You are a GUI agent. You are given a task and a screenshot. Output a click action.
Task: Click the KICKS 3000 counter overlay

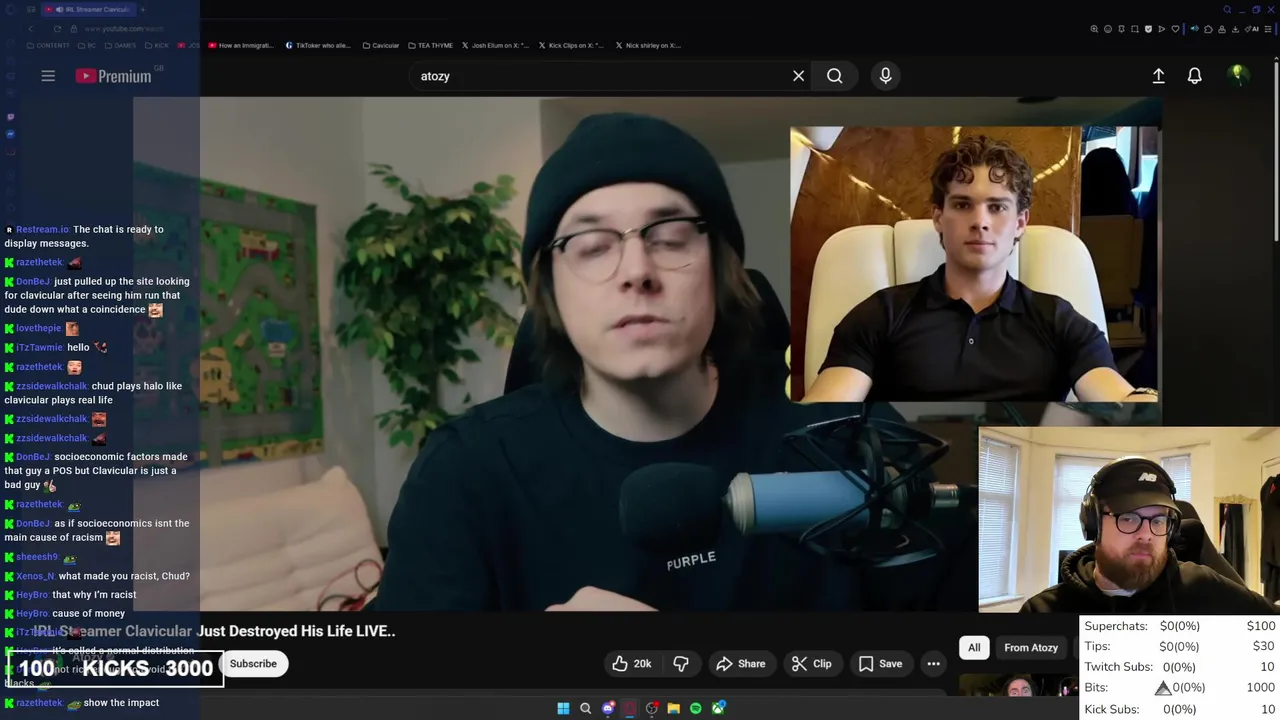point(114,669)
